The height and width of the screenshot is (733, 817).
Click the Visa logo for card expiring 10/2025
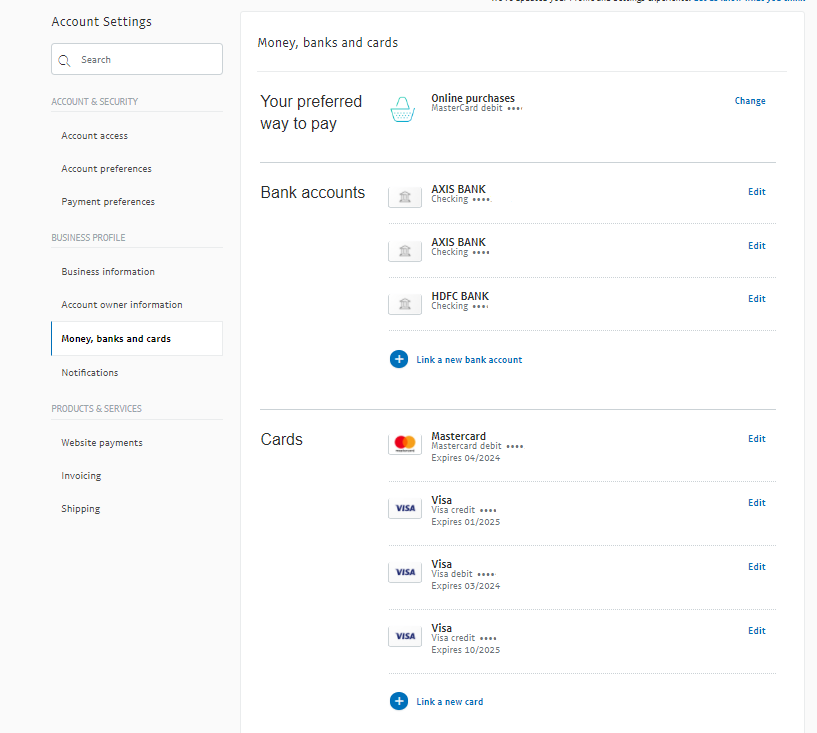pyautogui.click(x=405, y=636)
